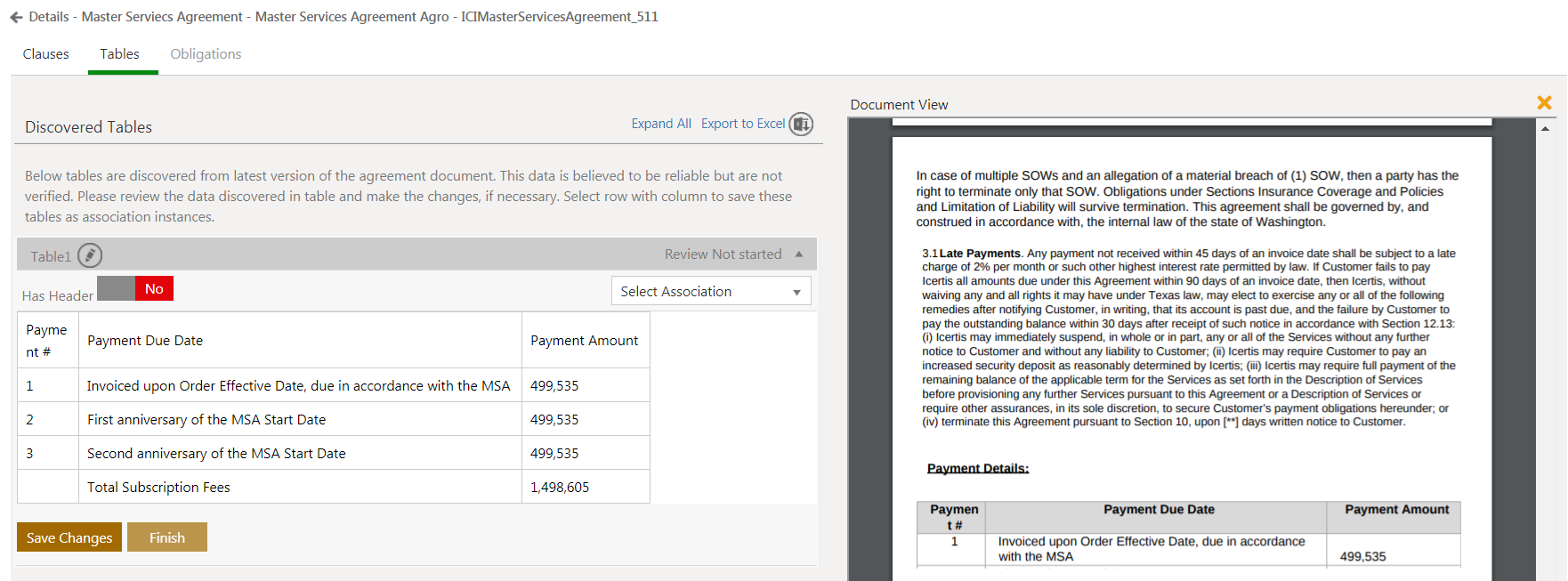Click the back arrow beside Details
This screenshot has width=1568, height=581.
pyautogui.click(x=16, y=17)
